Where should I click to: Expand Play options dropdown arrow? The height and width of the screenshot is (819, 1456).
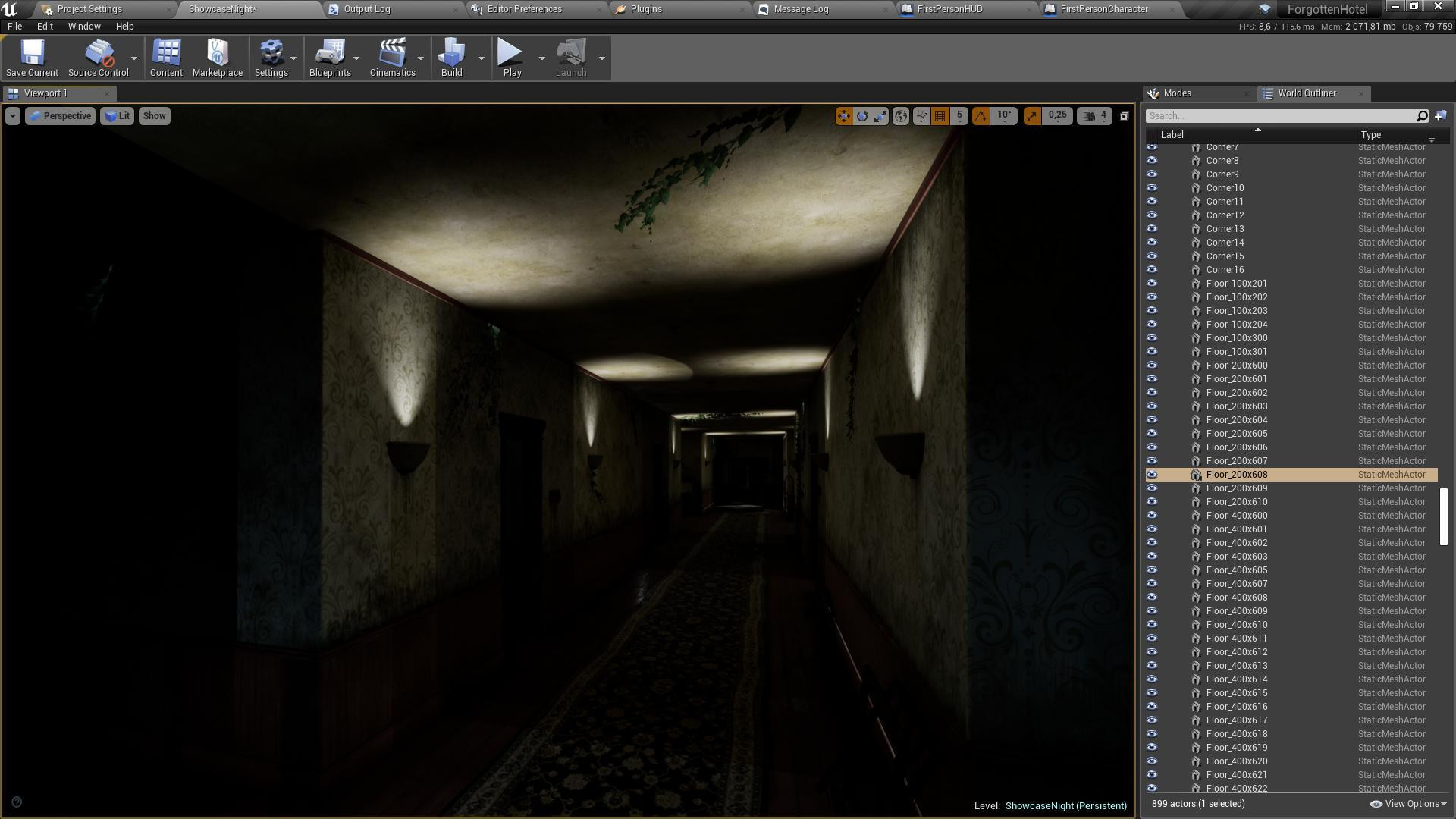tap(541, 58)
